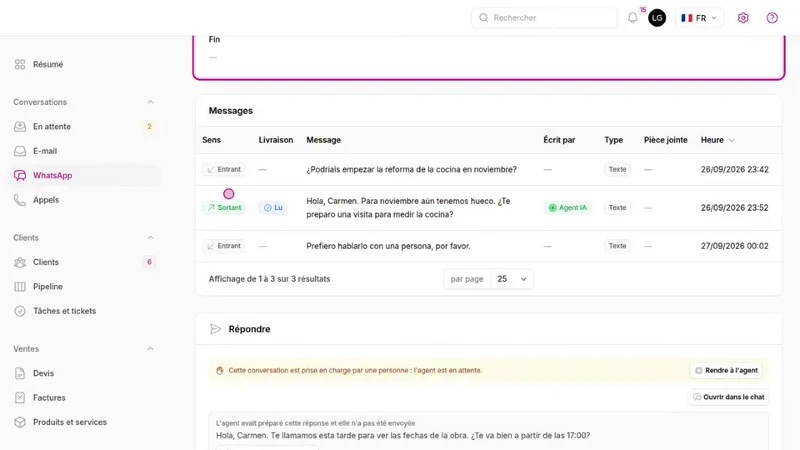Click the En attente inbox icon
Viewport: 800px width, 450px height.
[x=20, y=127]
